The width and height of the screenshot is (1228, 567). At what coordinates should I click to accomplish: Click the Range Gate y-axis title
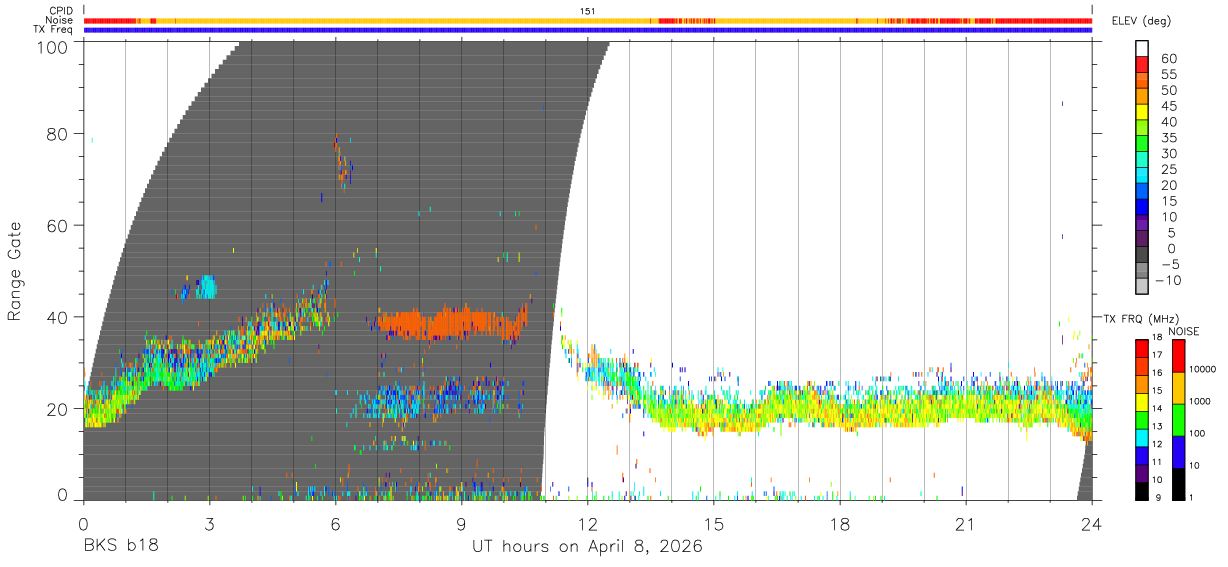pos(15,271)
